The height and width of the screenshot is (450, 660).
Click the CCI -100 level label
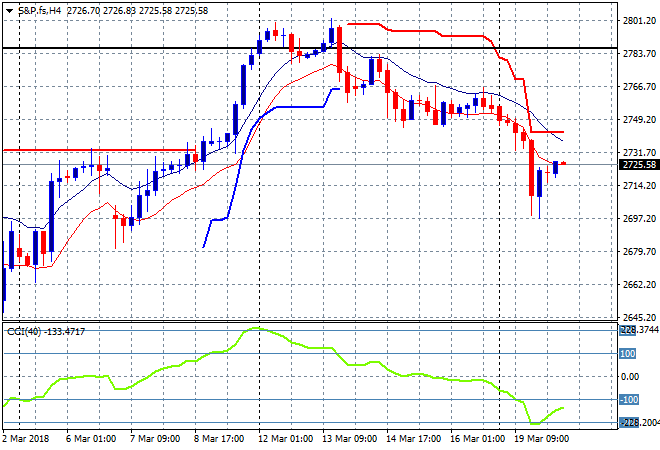point(629,399)
